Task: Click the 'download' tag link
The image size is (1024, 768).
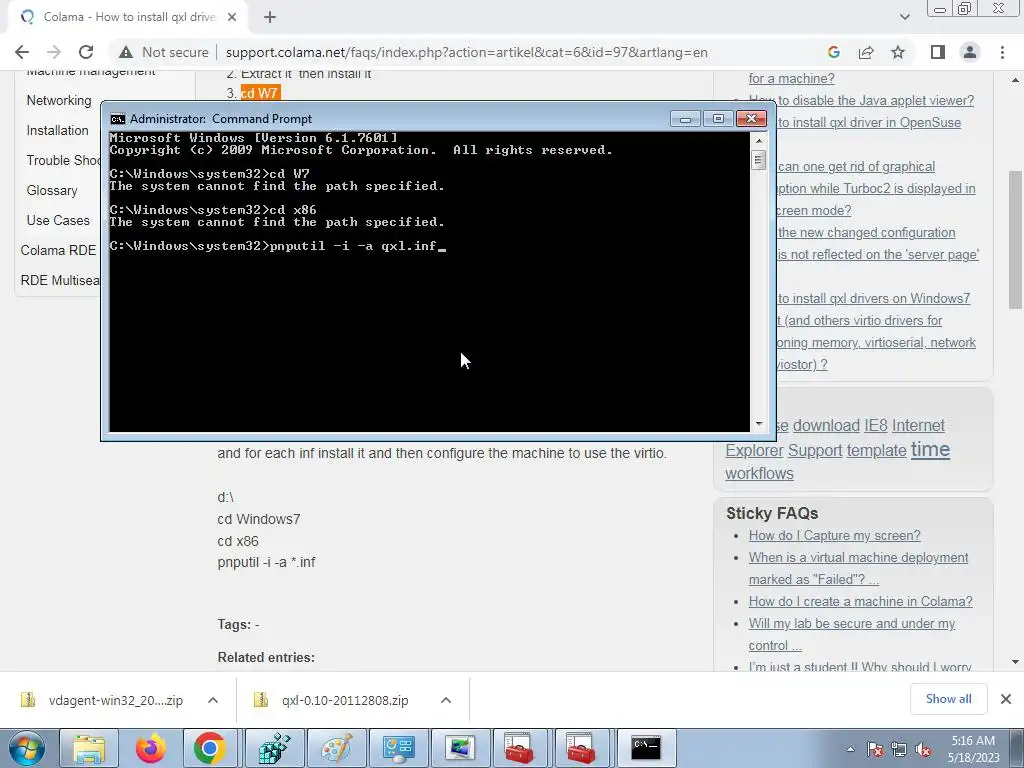Action: [826, 426]
